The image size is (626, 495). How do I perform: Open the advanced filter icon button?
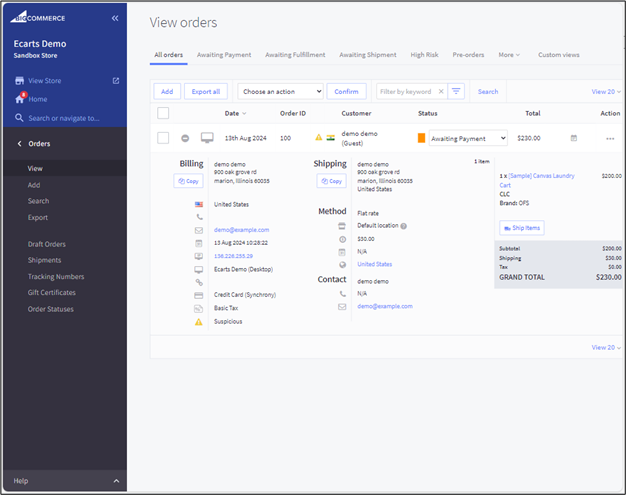pyautogui.click(x=456, y=91)
